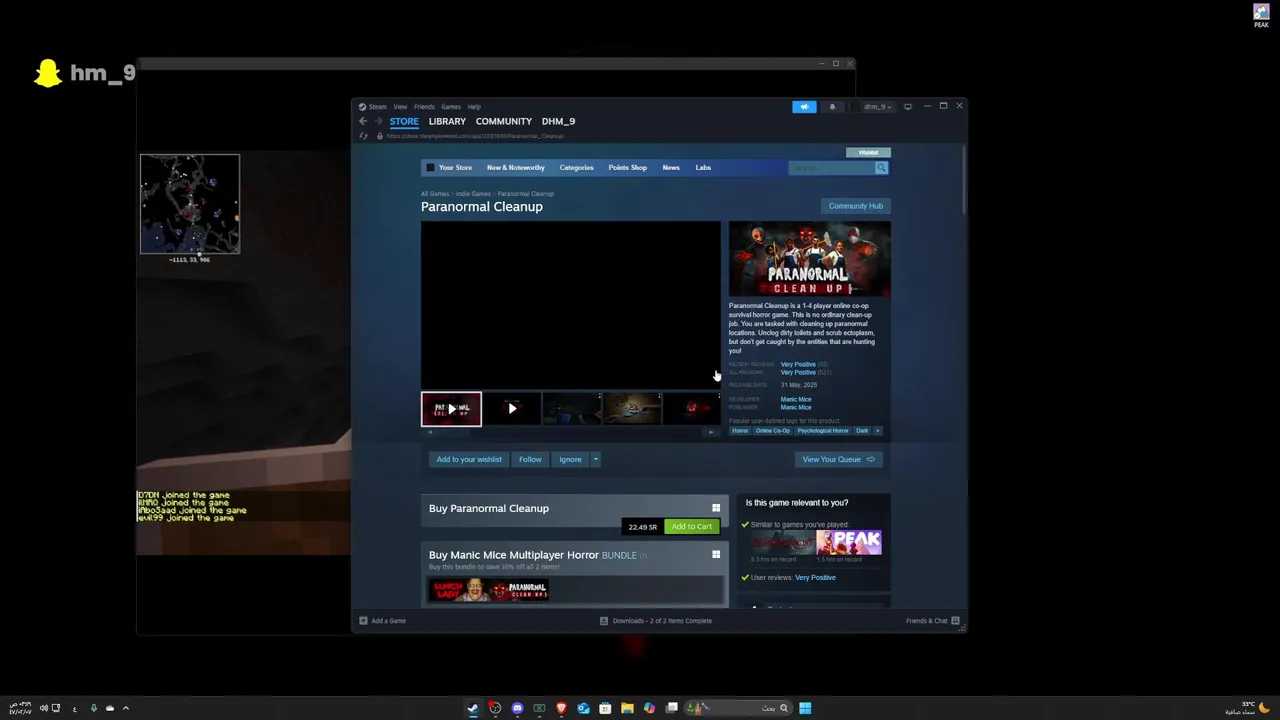Switch to the LIBRARY tab
The height and width of the screenshot is (720, 1280).
point(447,121)
